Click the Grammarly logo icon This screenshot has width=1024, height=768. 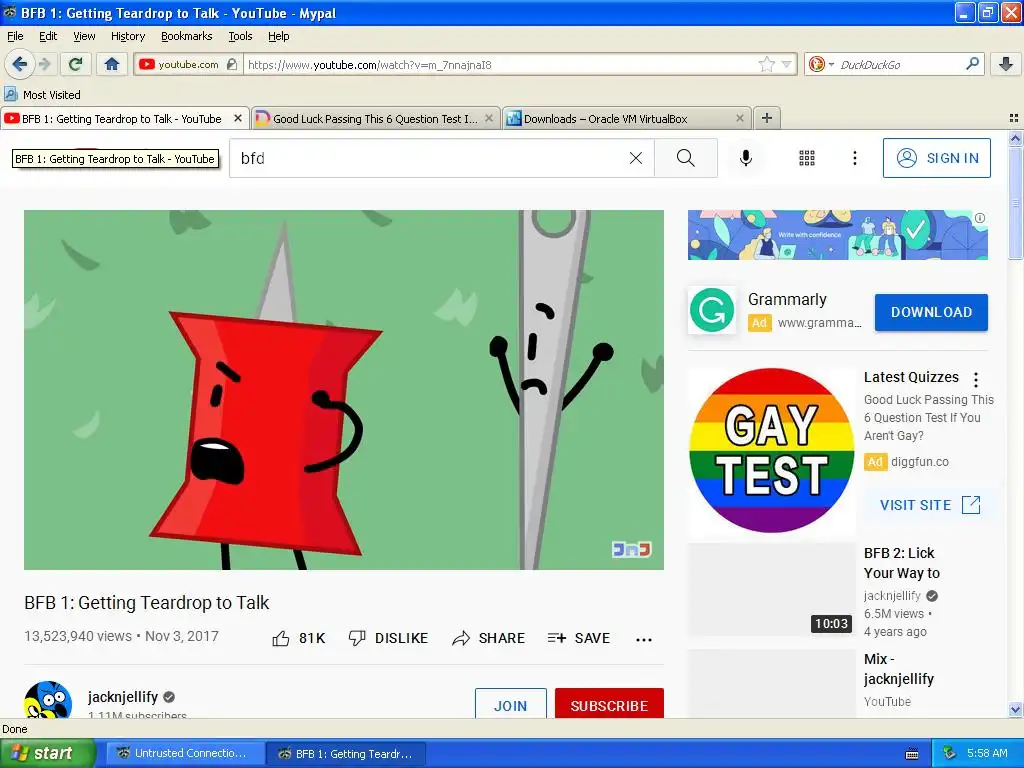[x=712, y=310]
